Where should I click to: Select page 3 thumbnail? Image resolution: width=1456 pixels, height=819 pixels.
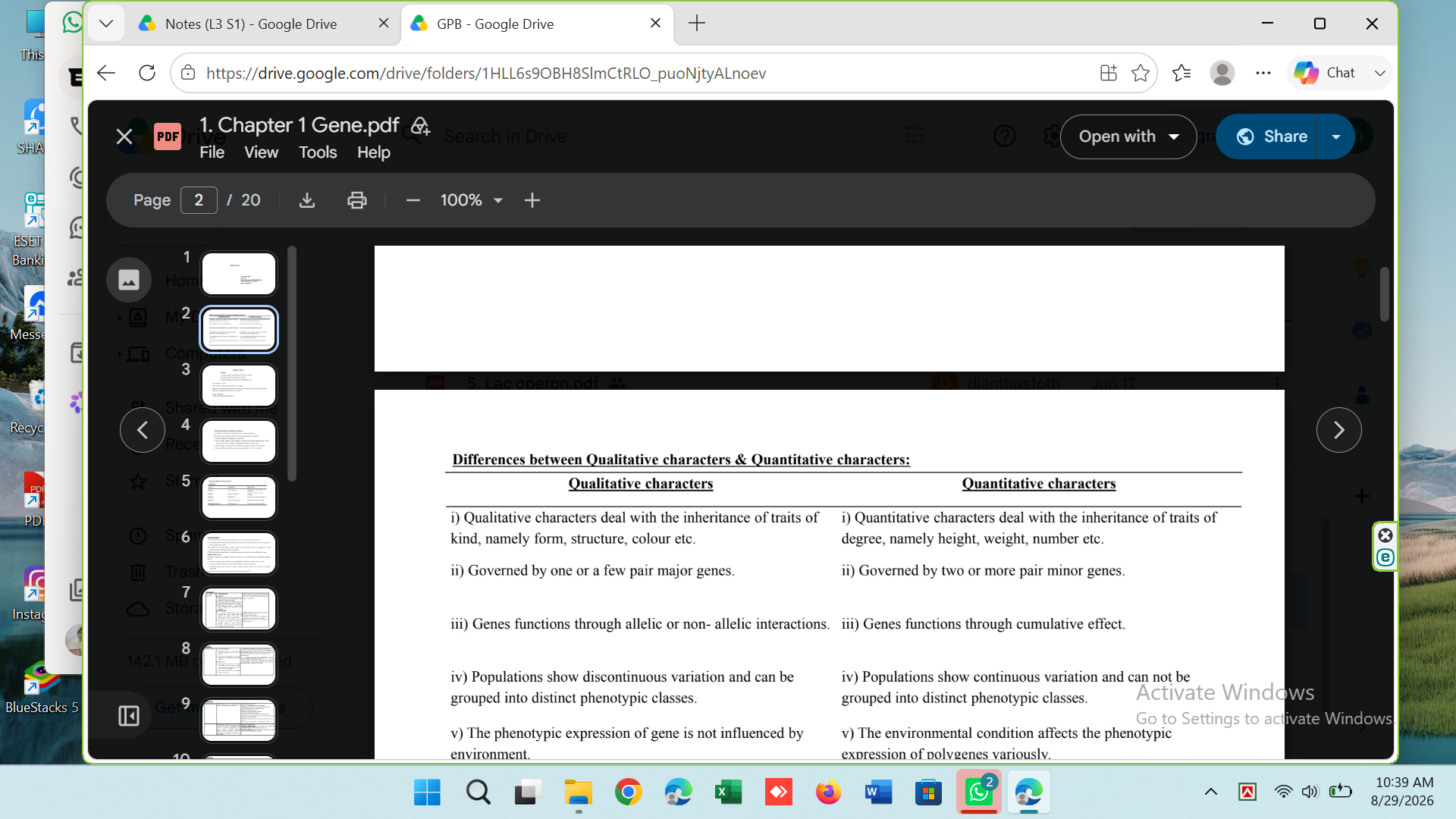pos(239,385)
